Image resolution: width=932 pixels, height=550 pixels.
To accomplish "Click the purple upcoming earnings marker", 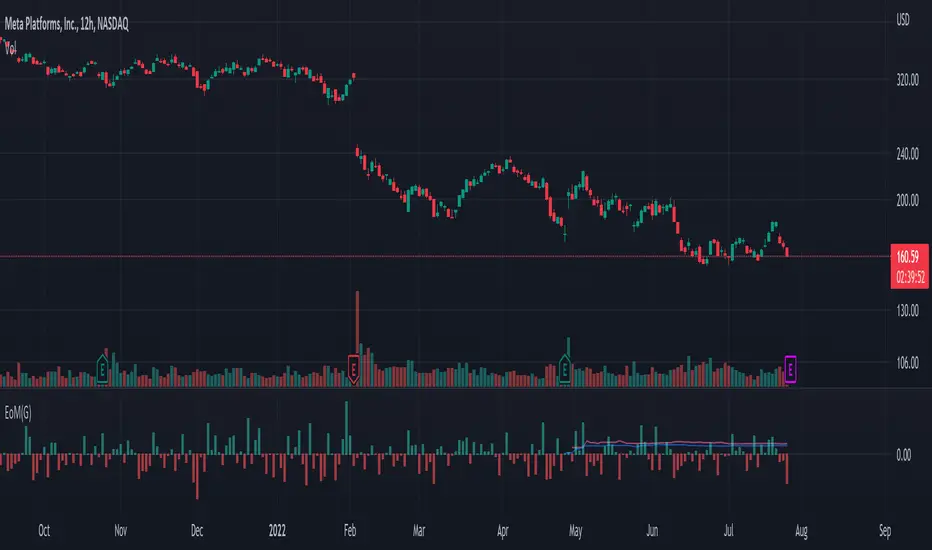I will click(x=791, y=369).
